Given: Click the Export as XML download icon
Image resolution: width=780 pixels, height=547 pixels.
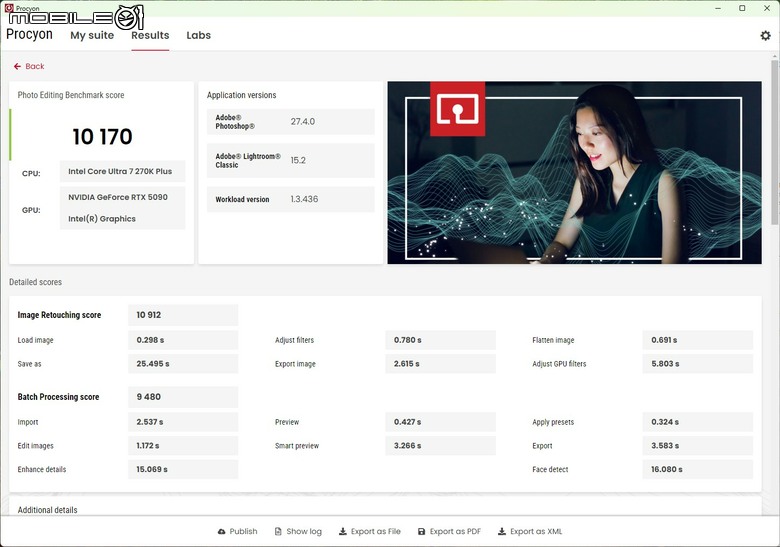Looking at the screenshot, I should (x=502, y=532).
